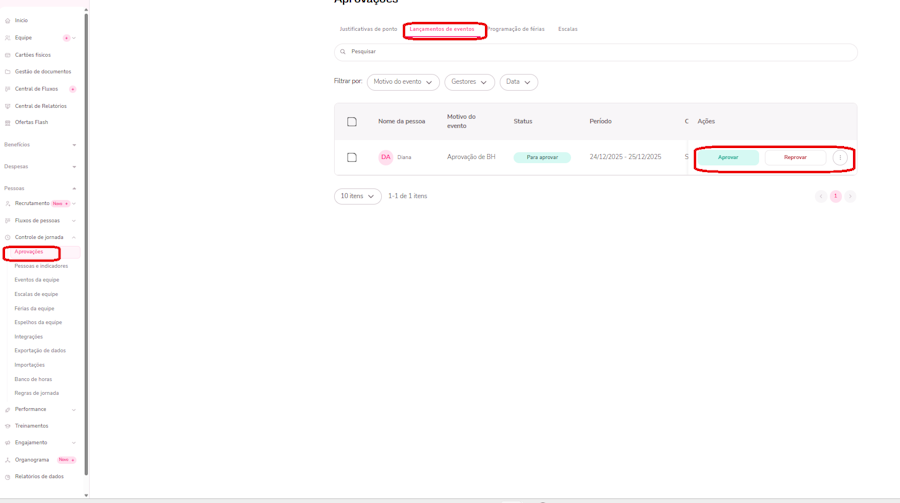
Task: Collapse the Pessoas section chevron
Action: point(74,188)
